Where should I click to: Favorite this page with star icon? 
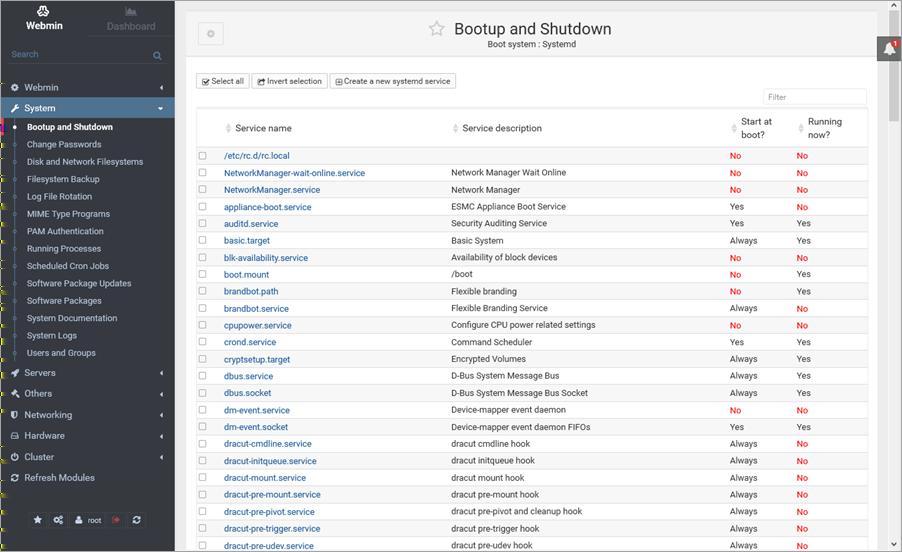point(437,29)
